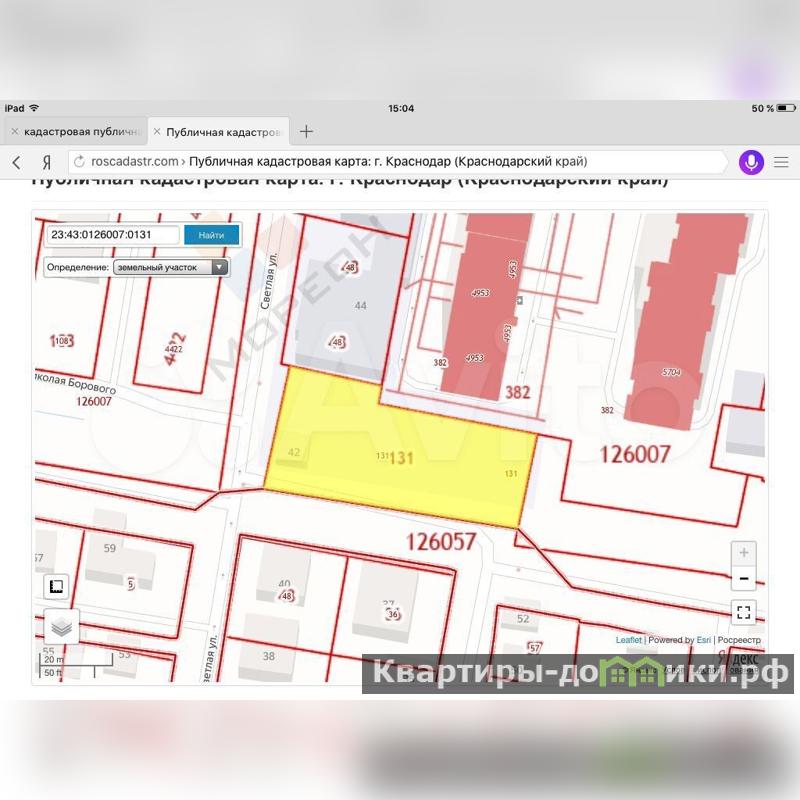Open the map layers switcher
800x800 pixels.
pos(61,627)
